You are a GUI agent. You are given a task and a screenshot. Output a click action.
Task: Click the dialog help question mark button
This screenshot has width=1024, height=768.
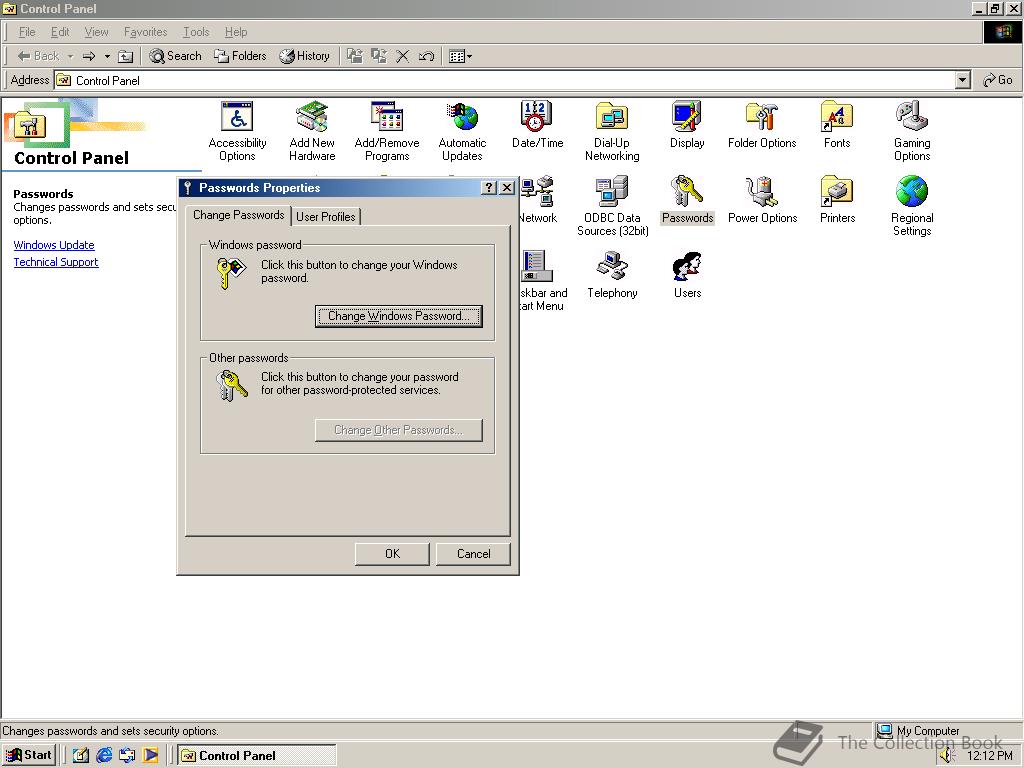488,188
